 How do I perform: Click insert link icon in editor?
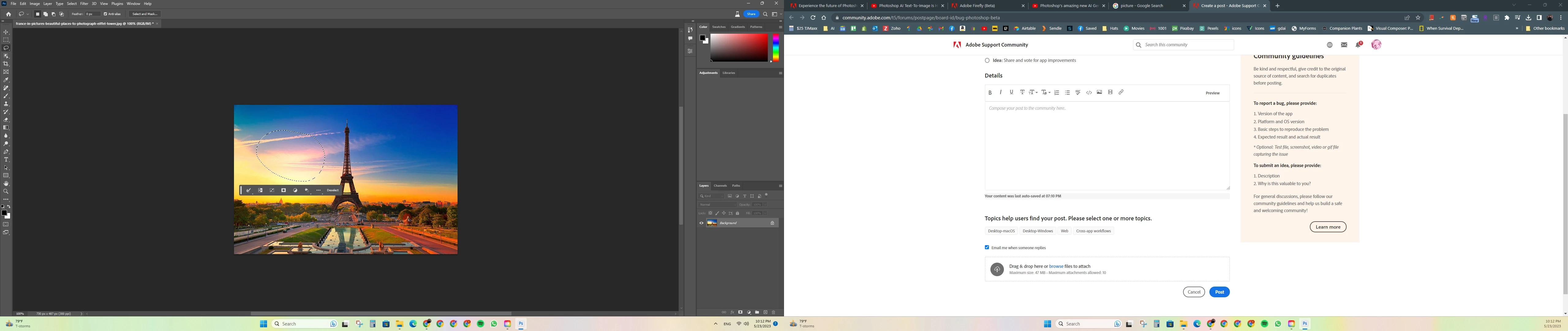pyautogui.click(x=1121, y=93)
